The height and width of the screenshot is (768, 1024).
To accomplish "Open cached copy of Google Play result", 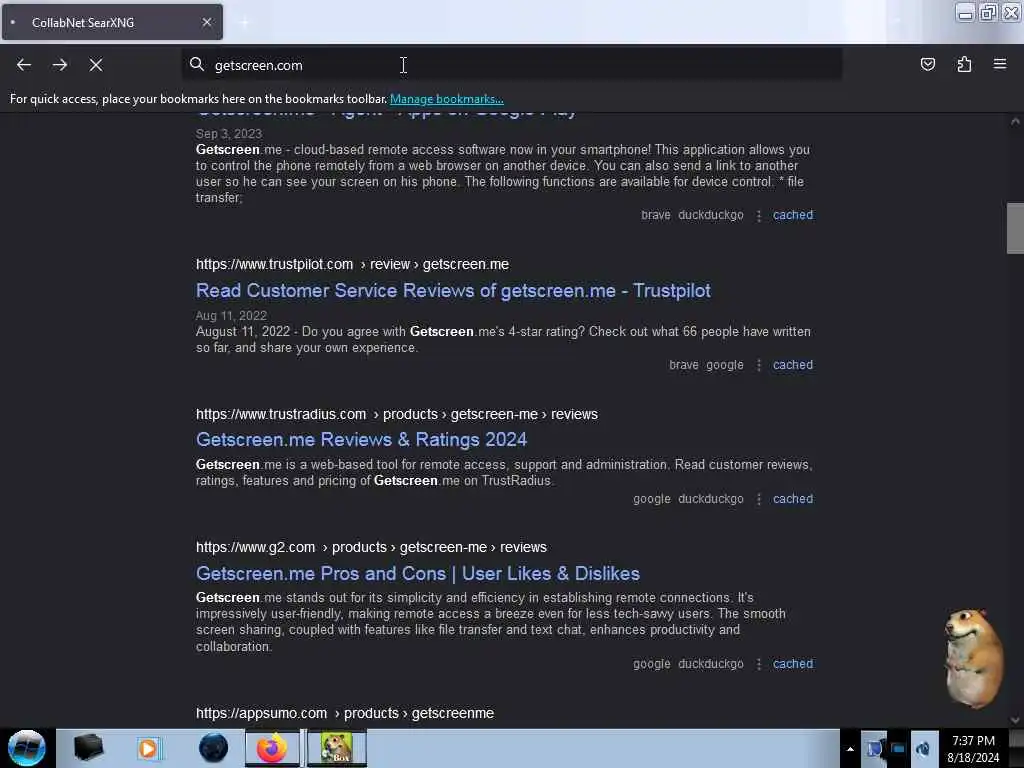I will coord(793,215).
